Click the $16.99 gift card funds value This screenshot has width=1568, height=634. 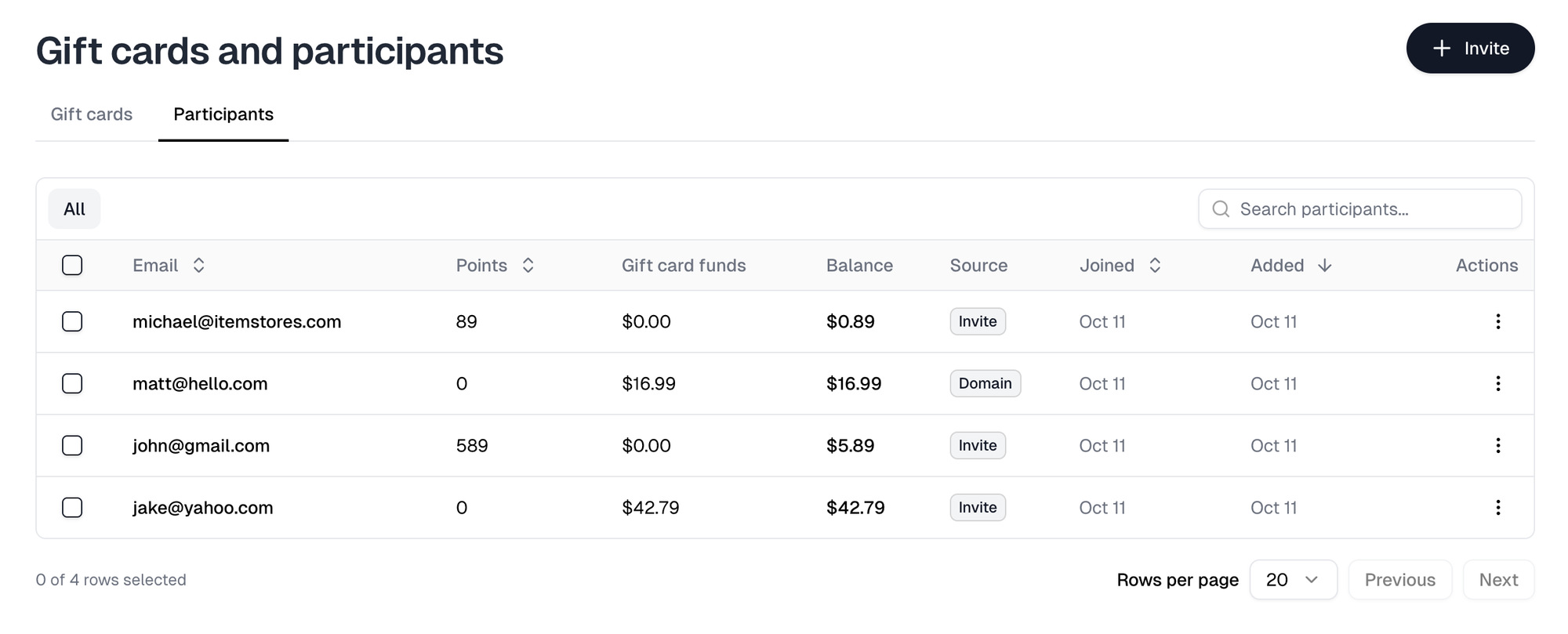[648, 383]
